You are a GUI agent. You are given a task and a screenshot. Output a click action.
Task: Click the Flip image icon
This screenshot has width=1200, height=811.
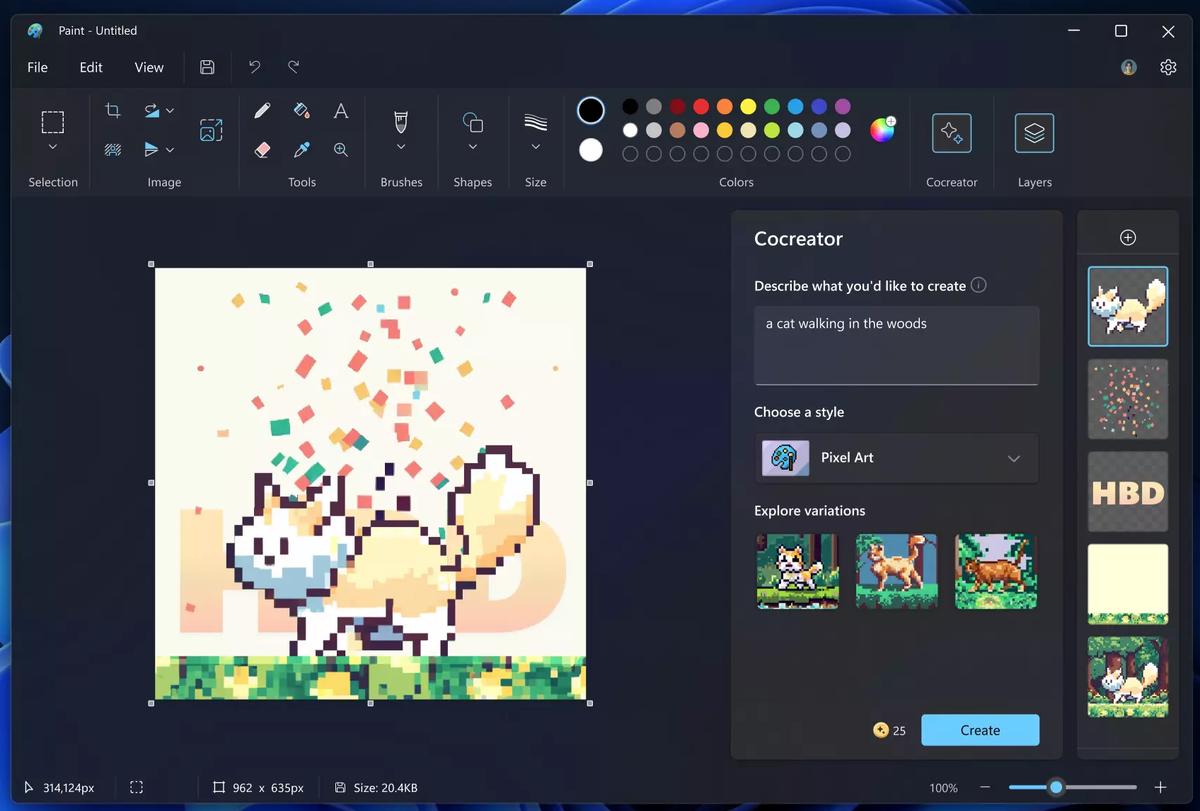pyautogui.click(x=152, y=149)
